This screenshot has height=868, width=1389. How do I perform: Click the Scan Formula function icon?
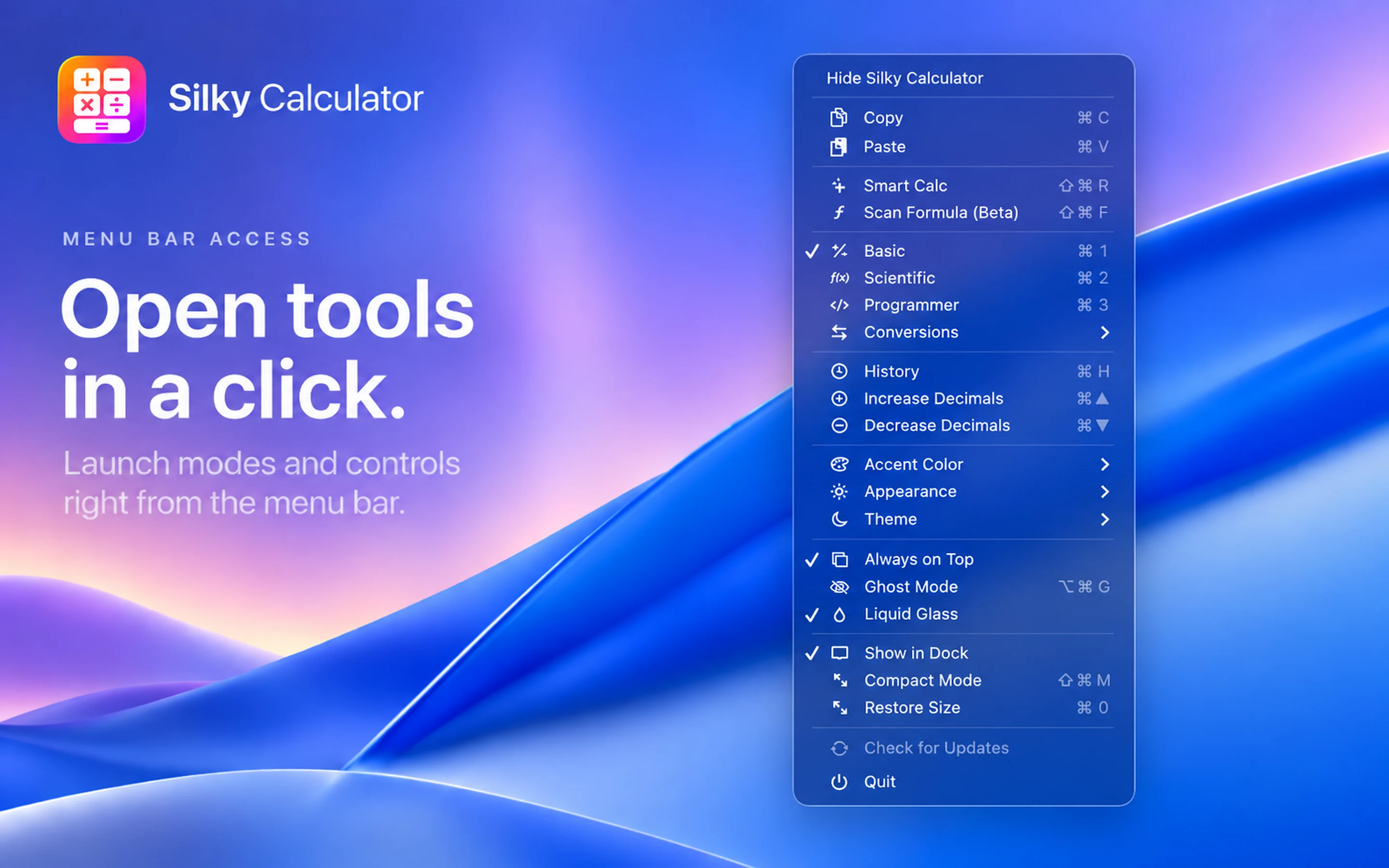[839, 212]
